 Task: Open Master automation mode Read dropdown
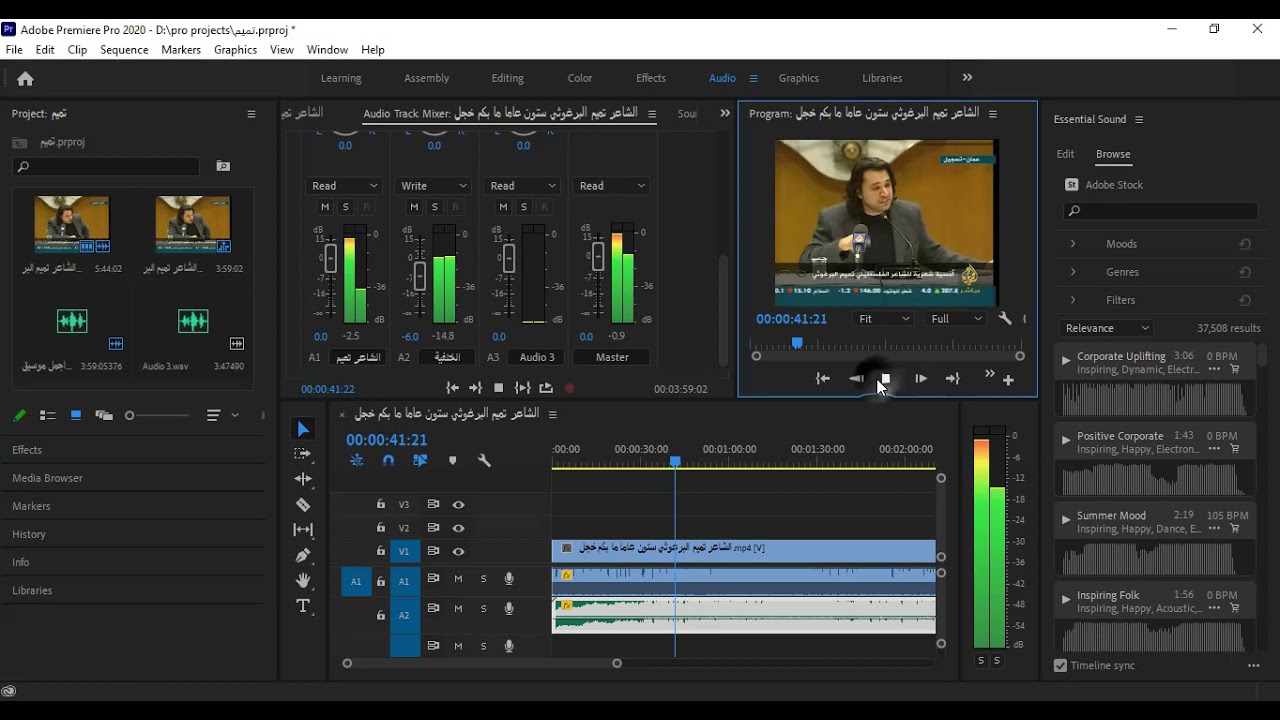(612, 186)
